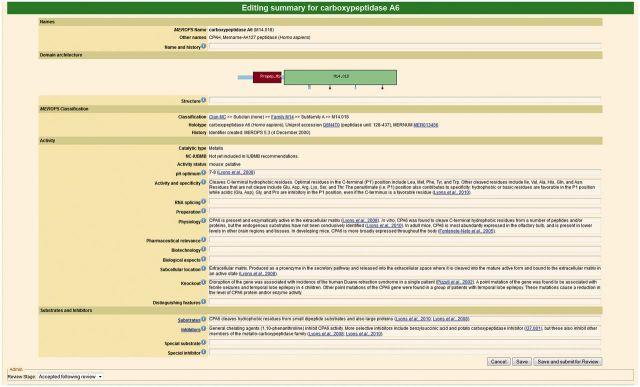Click into the Name and history field
The width and height of the screenshot is (640, 387).
click(405, 47)
